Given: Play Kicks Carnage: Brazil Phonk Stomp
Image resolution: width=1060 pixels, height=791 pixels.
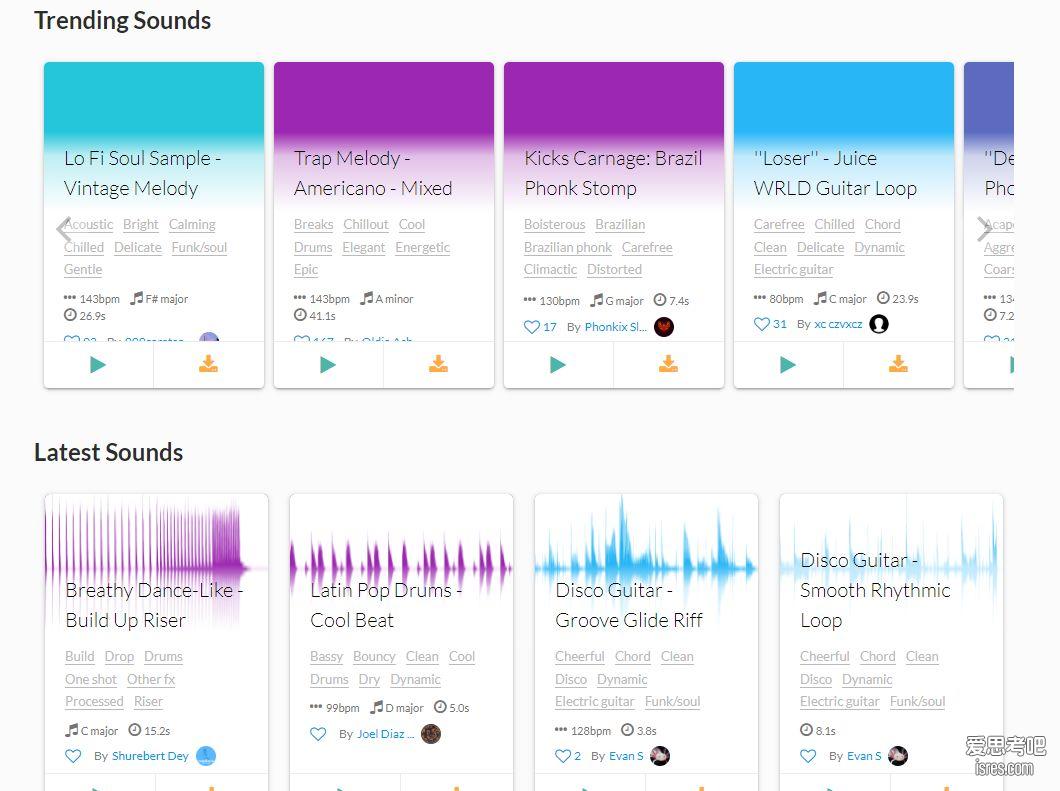Looking at the screenshot, I should [558, 365].
